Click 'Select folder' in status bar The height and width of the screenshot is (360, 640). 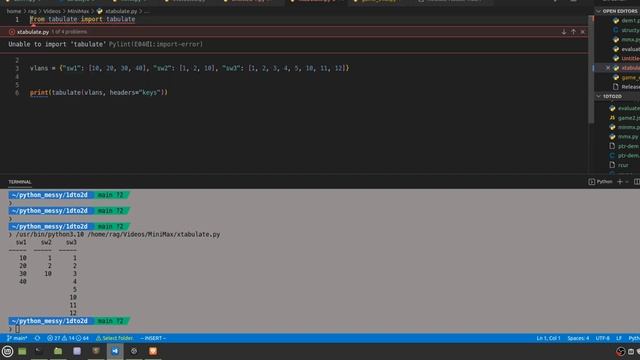coord(114,338)
